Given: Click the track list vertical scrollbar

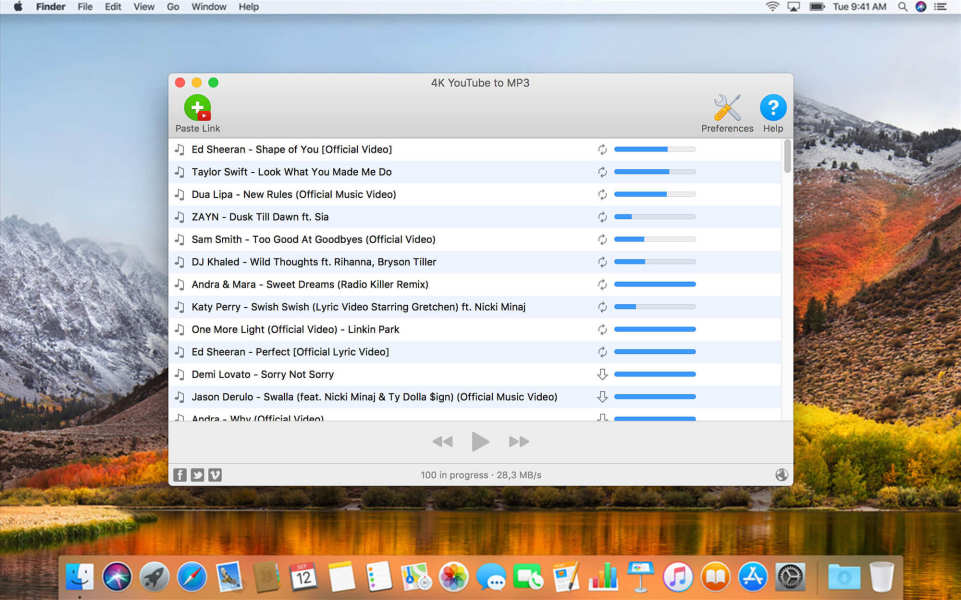Looking at the screenshot, I should click(x=787, y=156).
